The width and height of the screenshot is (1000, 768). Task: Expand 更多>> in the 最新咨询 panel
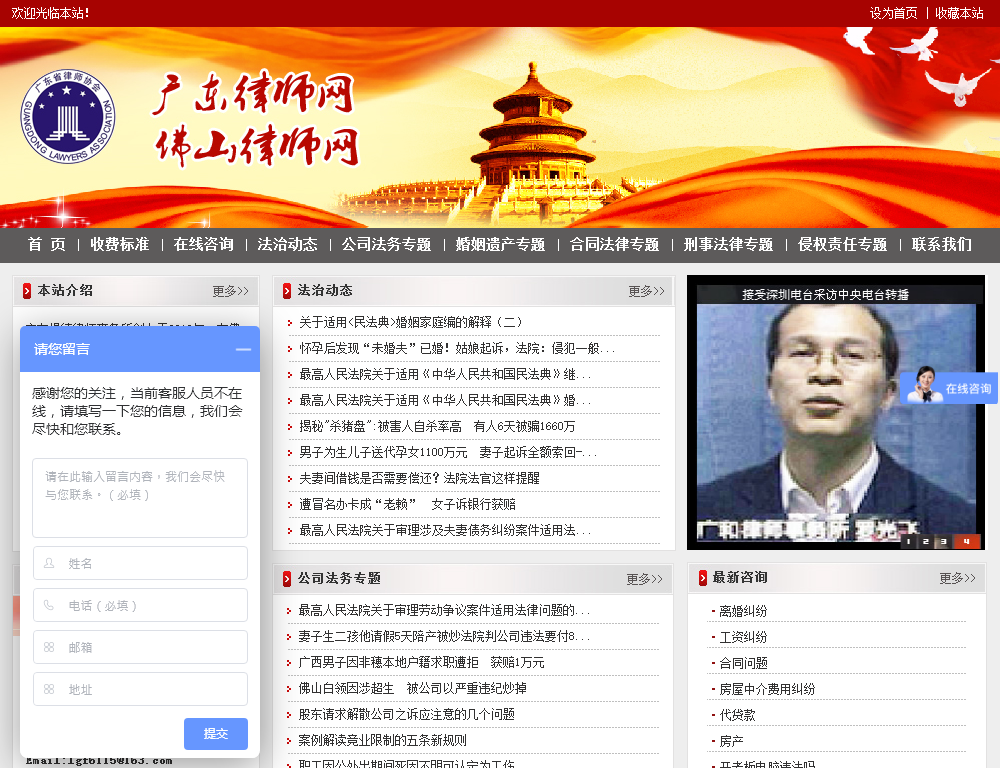957,579
